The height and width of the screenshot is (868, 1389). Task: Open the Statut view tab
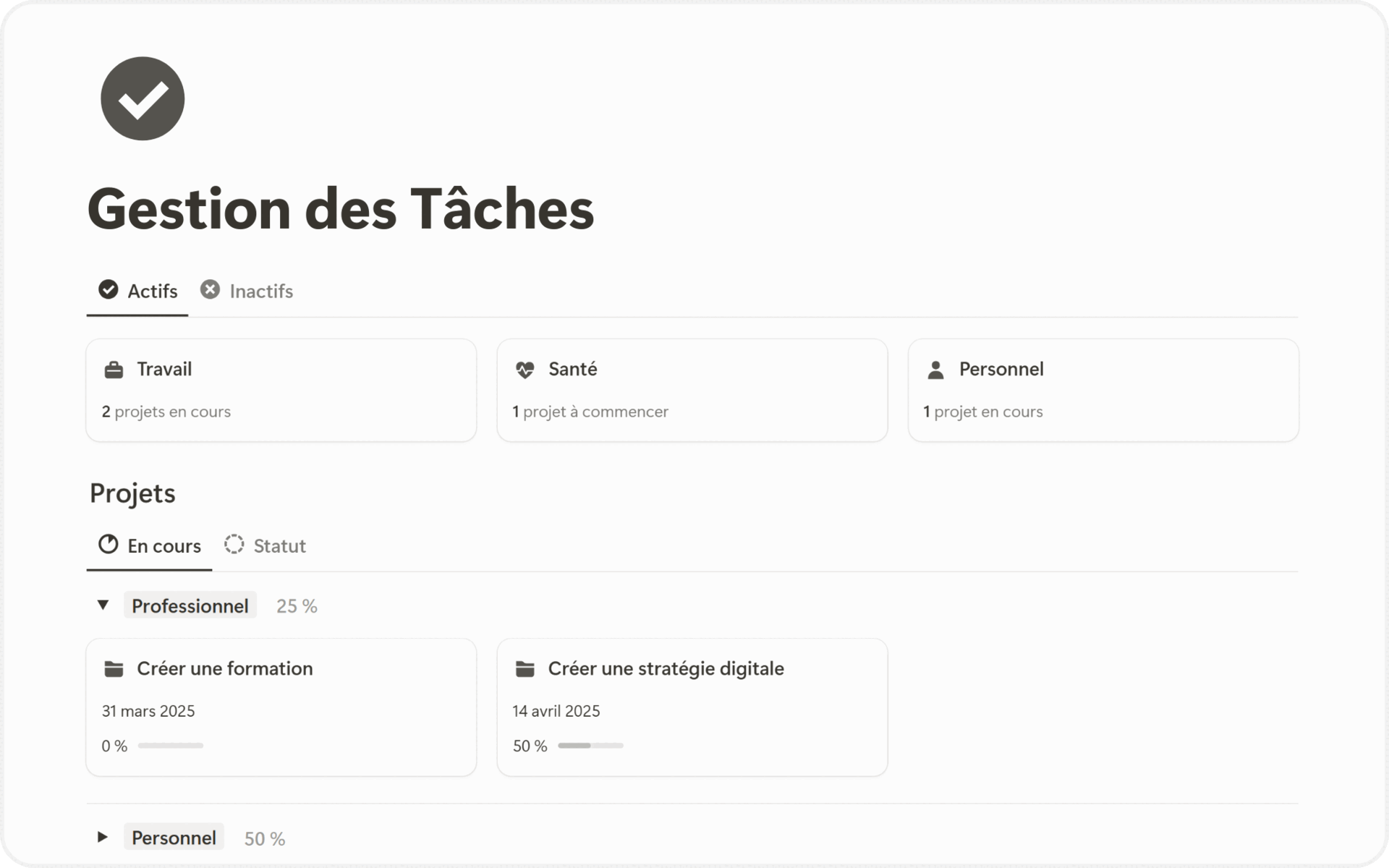(279, 546)
